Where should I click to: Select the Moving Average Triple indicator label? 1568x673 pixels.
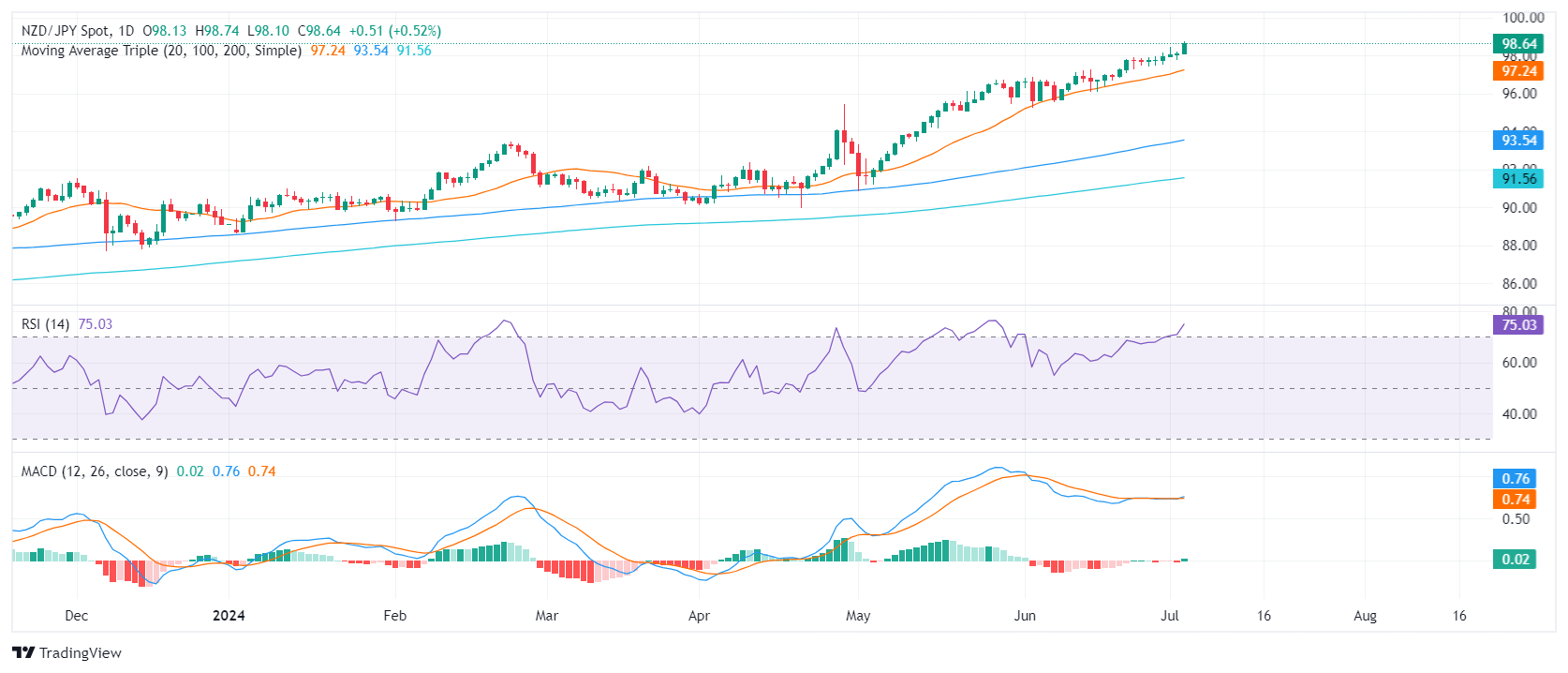click(161, 51)
